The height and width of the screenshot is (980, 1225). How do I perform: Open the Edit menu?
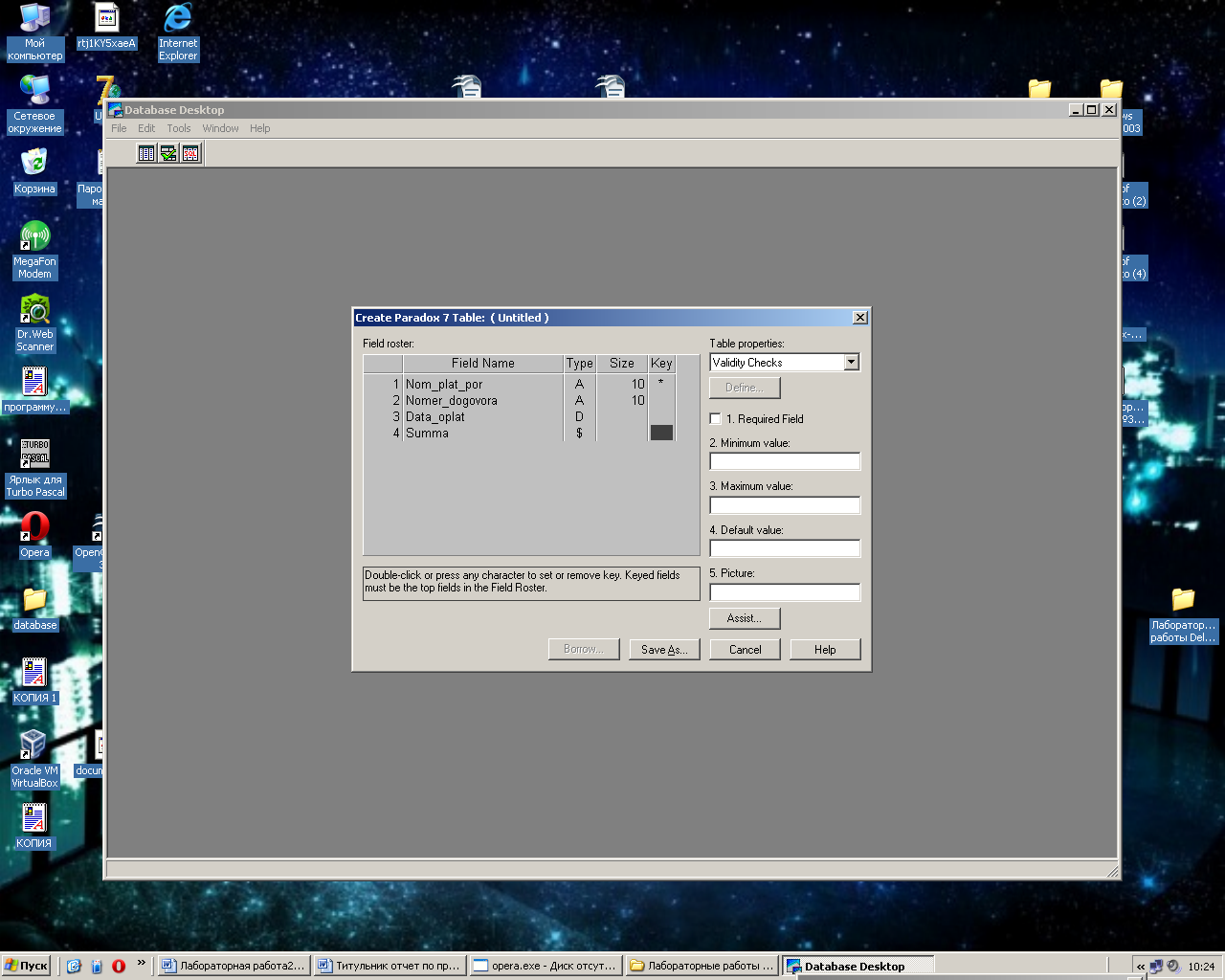point(146,128)
